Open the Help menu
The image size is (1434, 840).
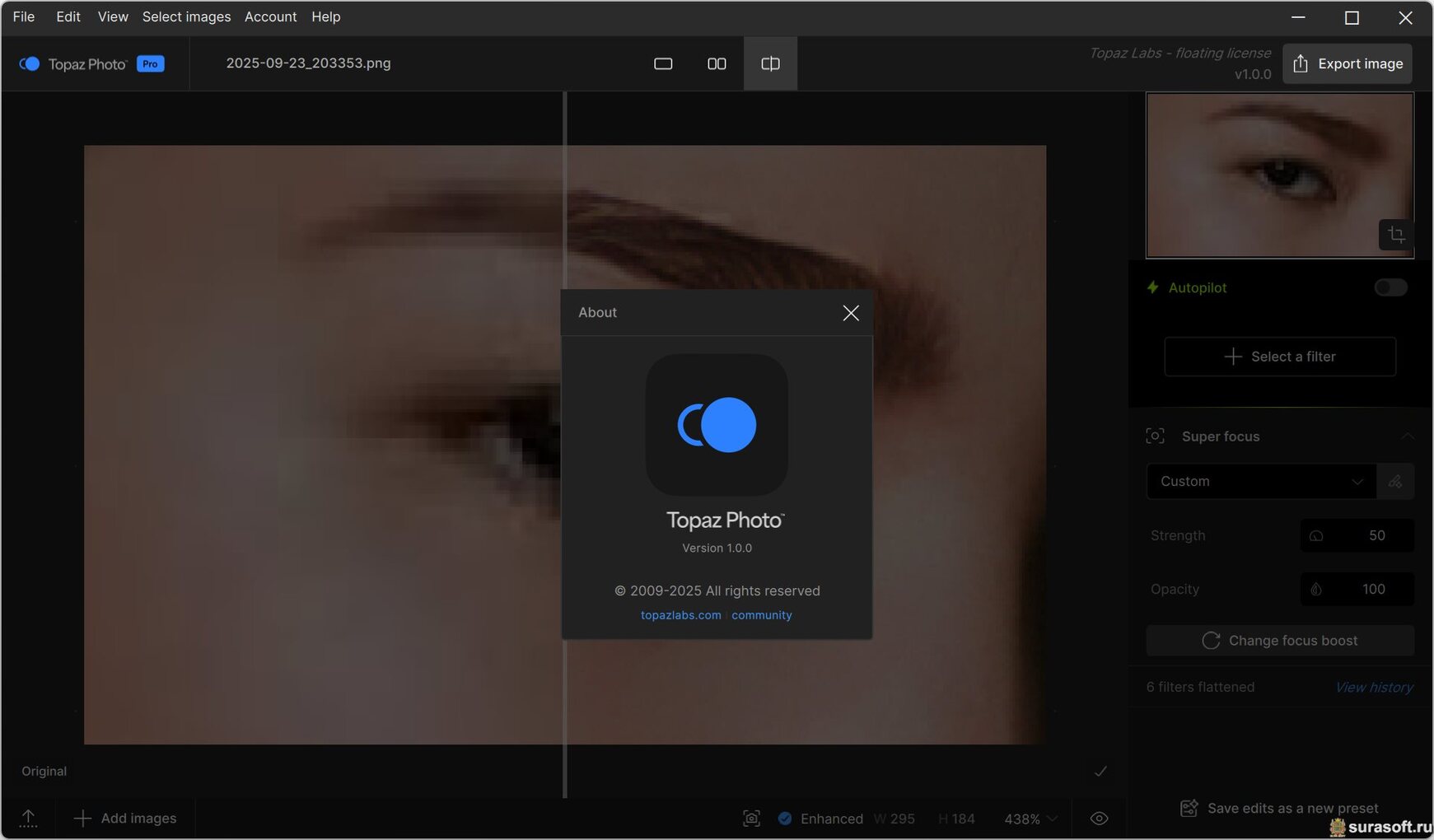click(325, 16)
